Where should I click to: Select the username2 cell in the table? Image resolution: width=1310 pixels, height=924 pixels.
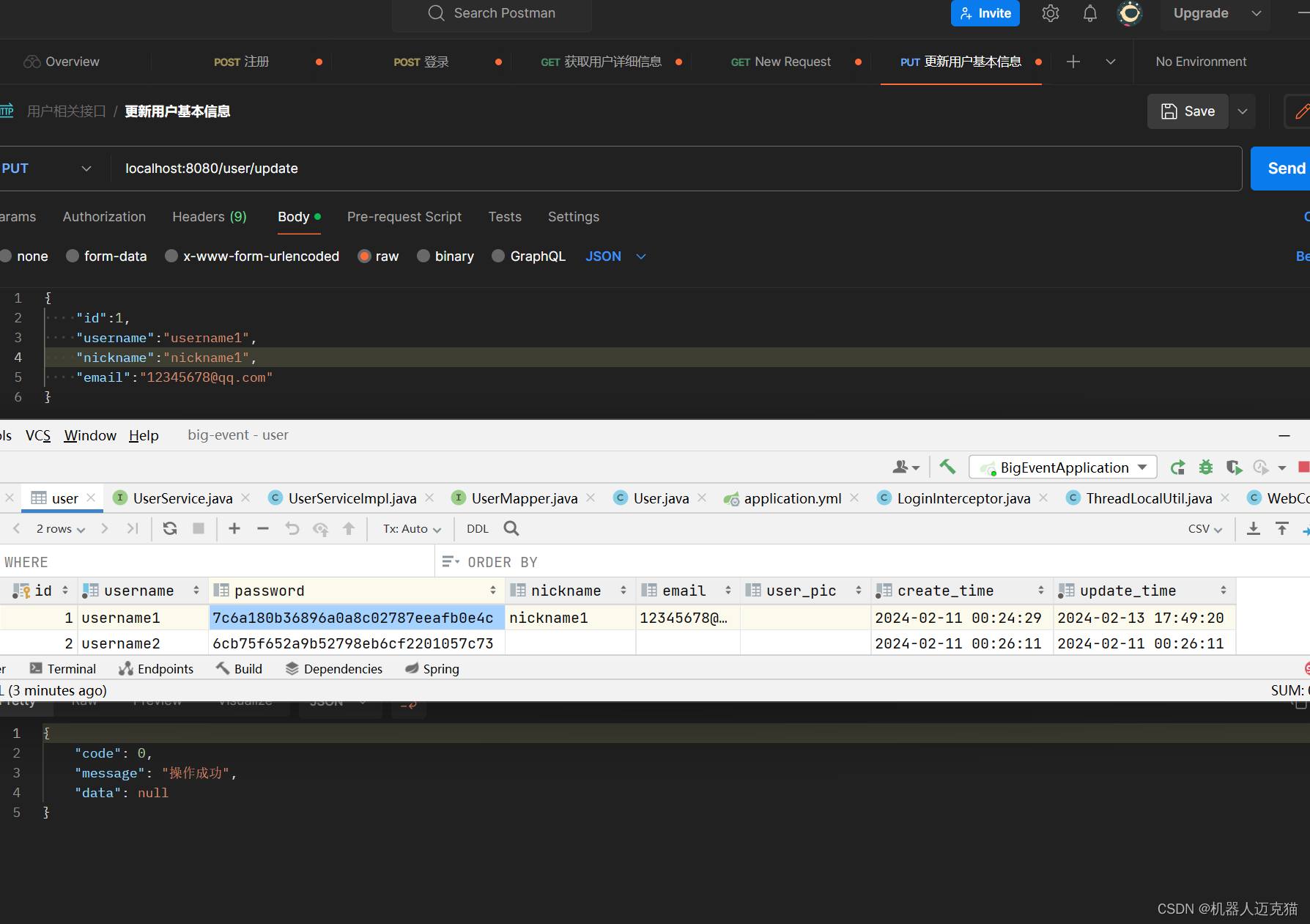point(144,643)
